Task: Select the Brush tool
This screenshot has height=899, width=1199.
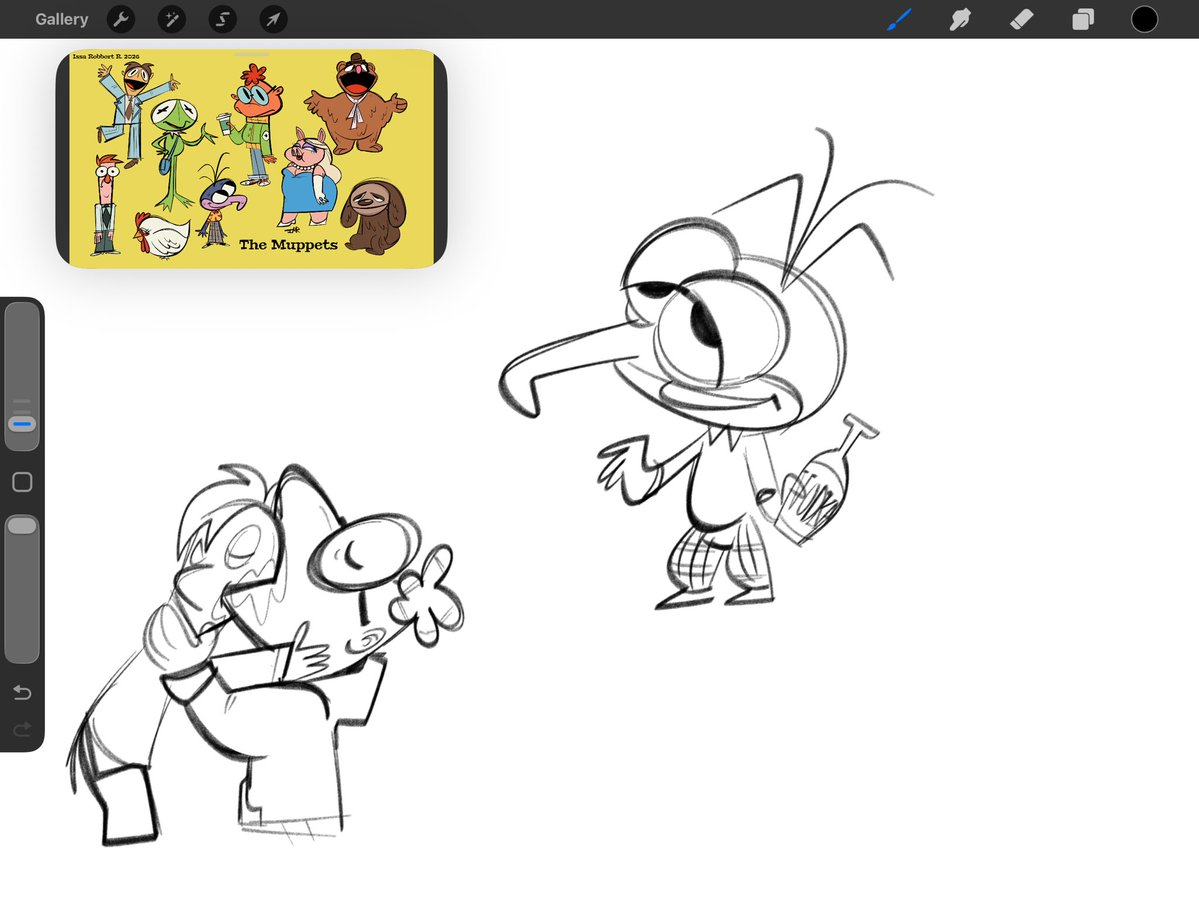Action: pos(899,19)
